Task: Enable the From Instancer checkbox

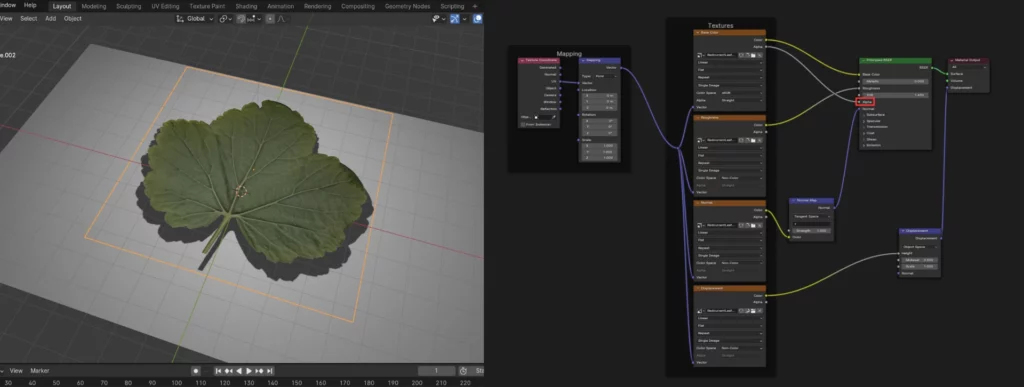Action: coord(523,125)
